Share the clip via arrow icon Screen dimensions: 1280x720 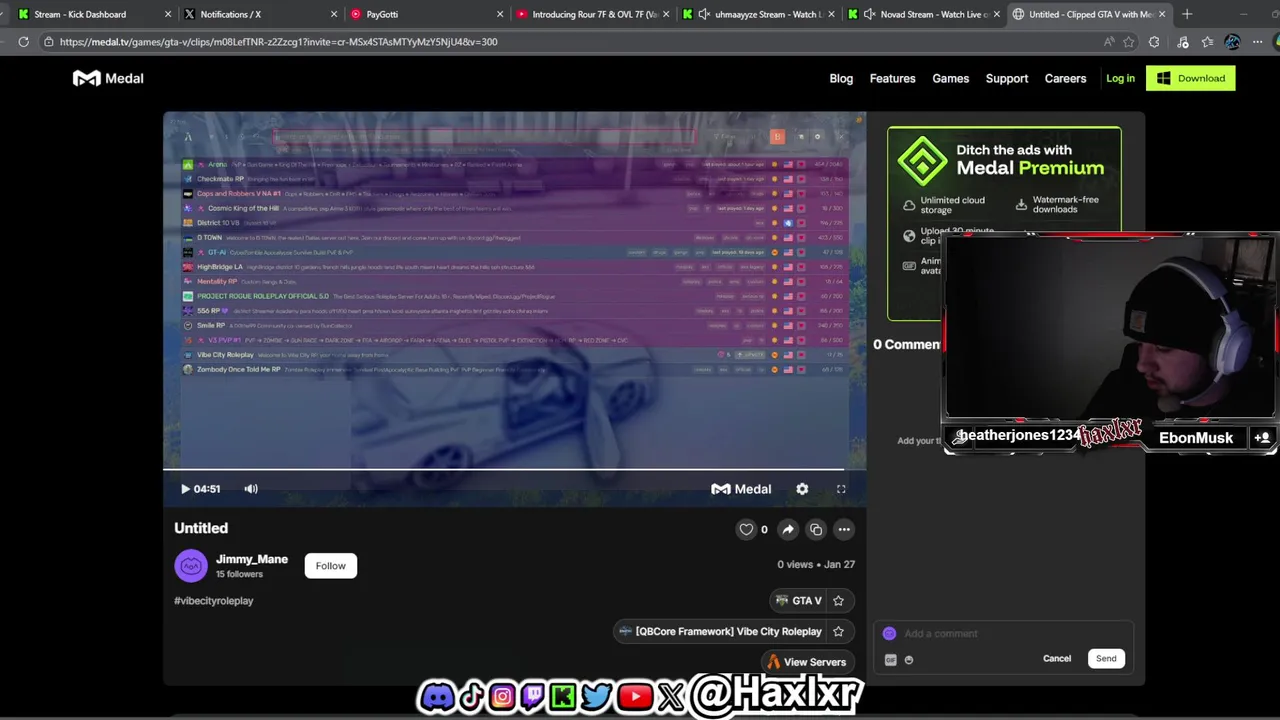788,529
